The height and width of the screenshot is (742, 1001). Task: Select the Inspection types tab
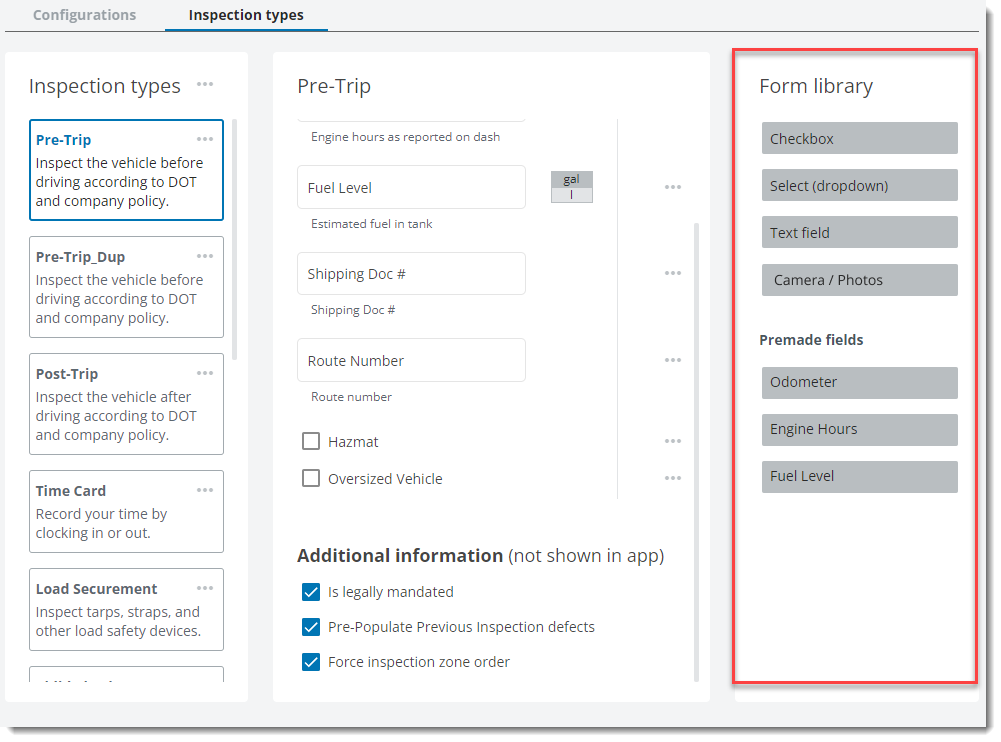(x=246, y=15)
